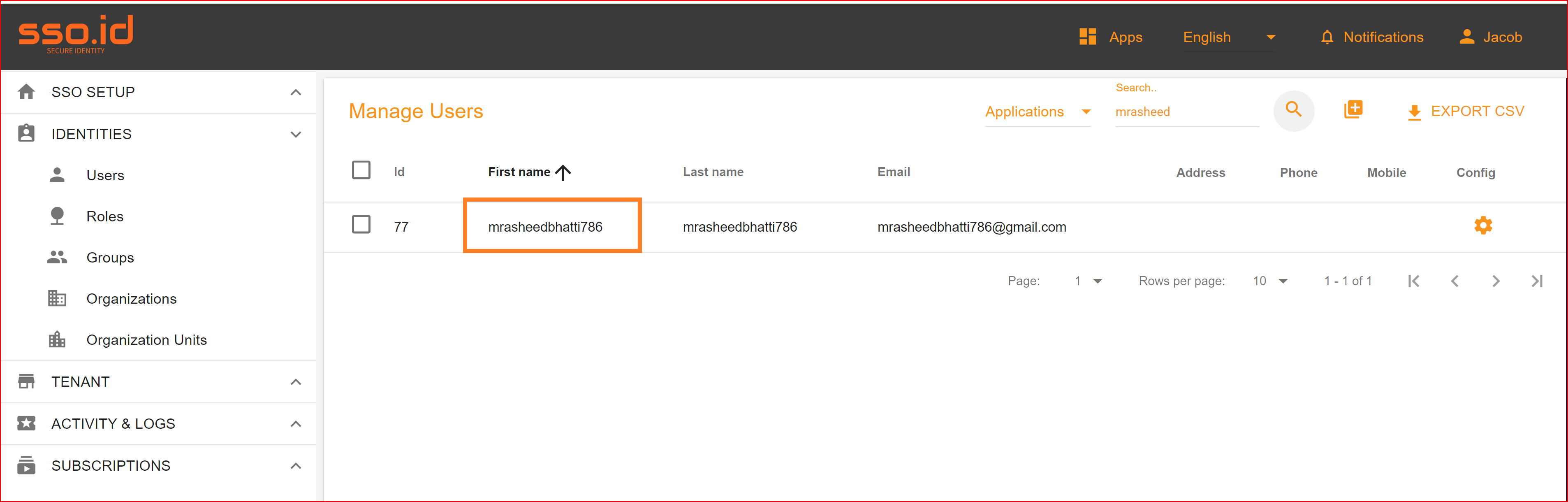Go to next page of results

point(1496,281)
